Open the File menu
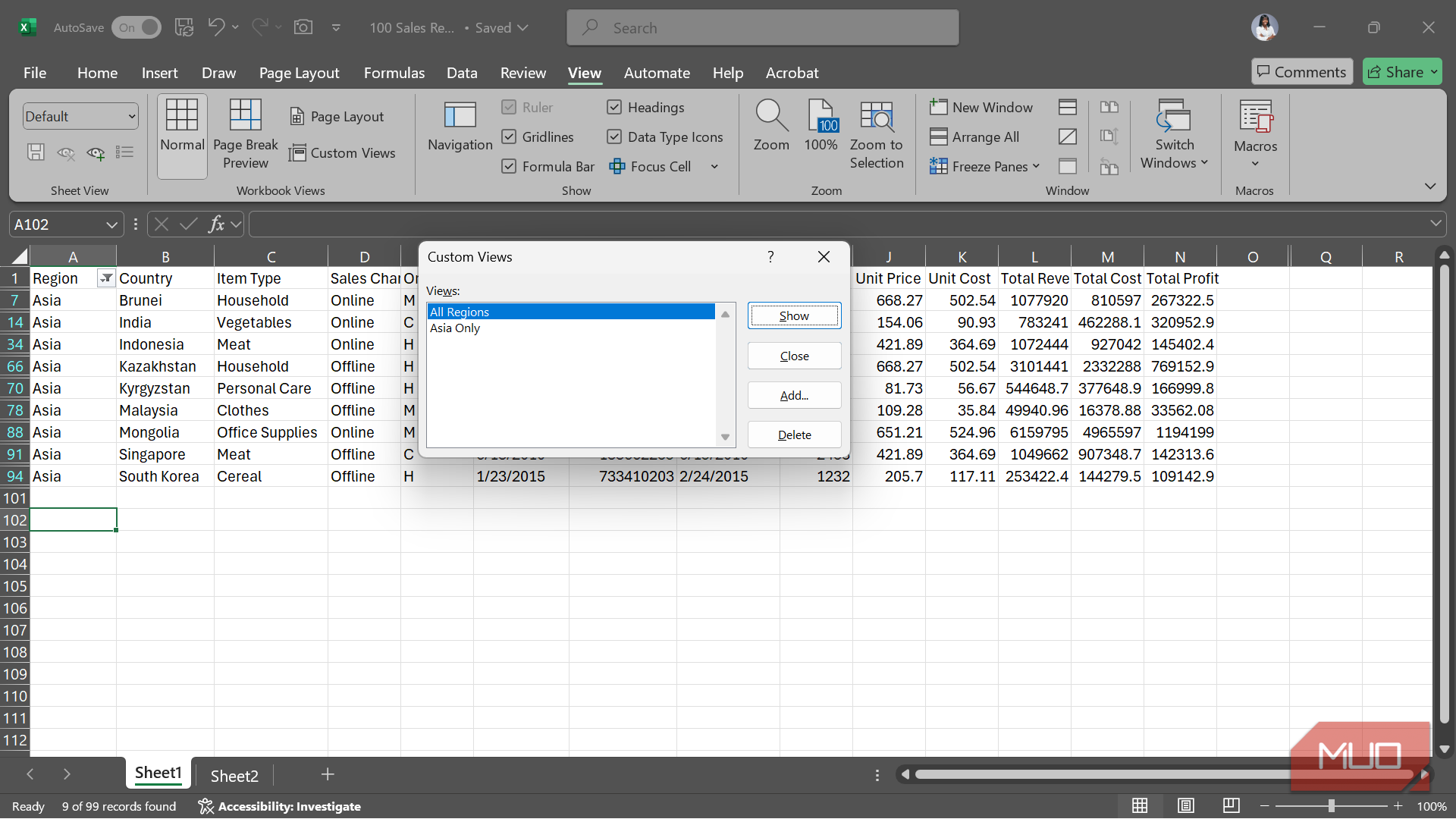This screenshot has height=819, width=1456. (x=35, y=74)
